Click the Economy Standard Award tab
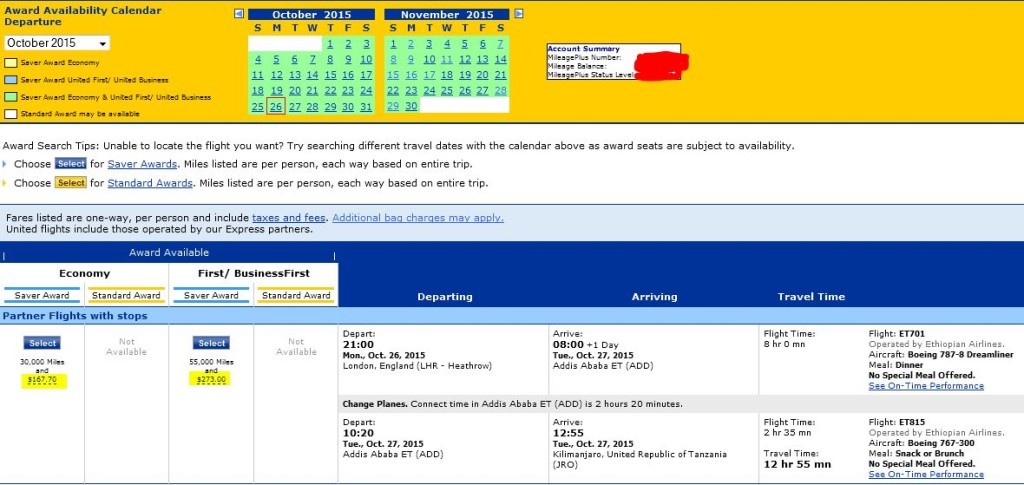The image size is (1024, 485). pos(126,295)
